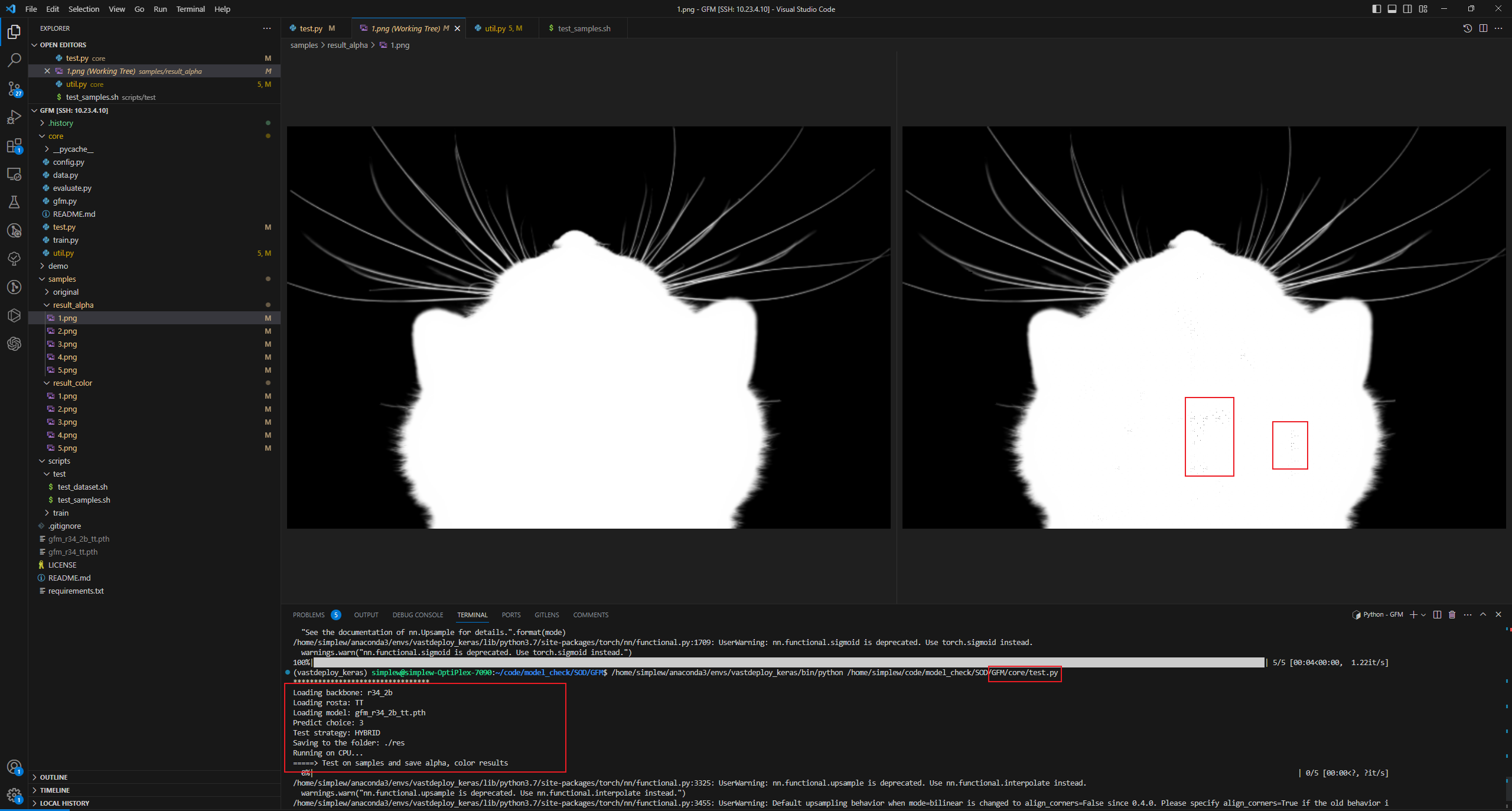Kill terminal with trash icon
Image resolution: width=1512 pixels, height=811 pixels.
click(x=1452, y=614)
